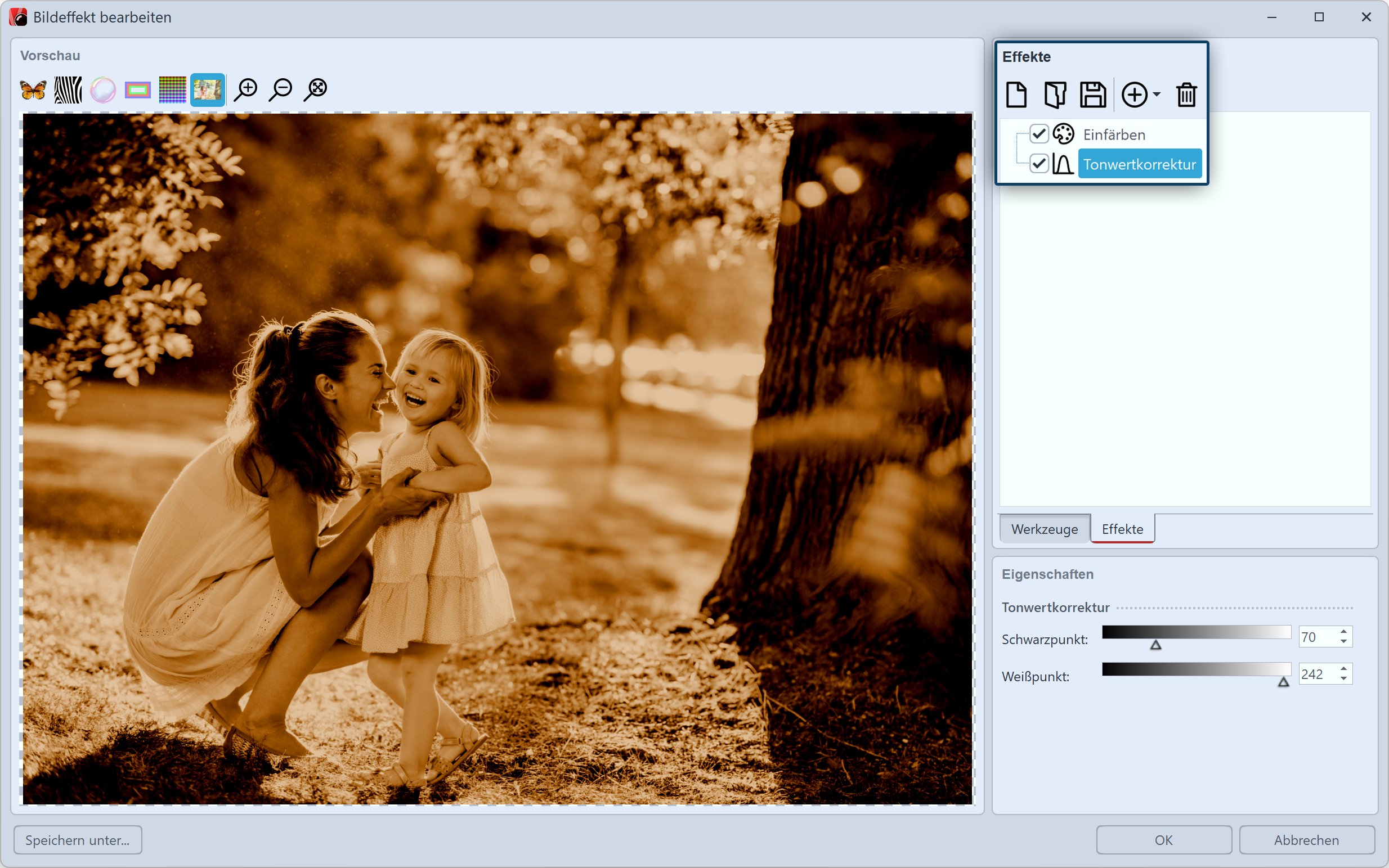Viewport: 1389px width, 868px height.
Task: Zoom in on the preview
Action: pyautogui.click(x=247, y=89)
